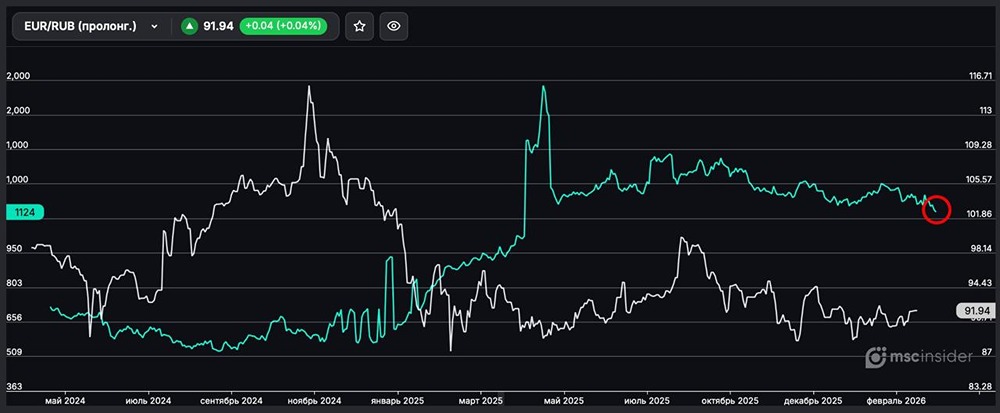
Task: Click the май 2025 date label
Action: 564,401
